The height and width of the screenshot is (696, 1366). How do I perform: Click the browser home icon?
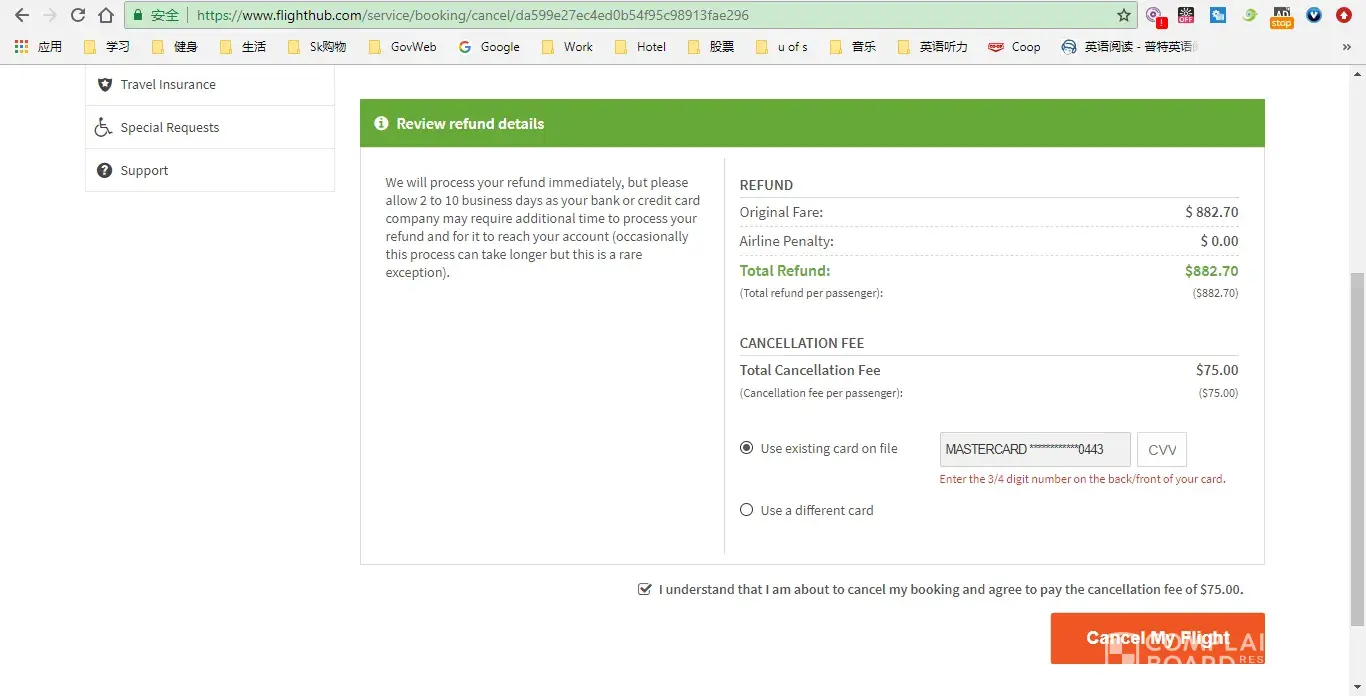click(106, 15)
